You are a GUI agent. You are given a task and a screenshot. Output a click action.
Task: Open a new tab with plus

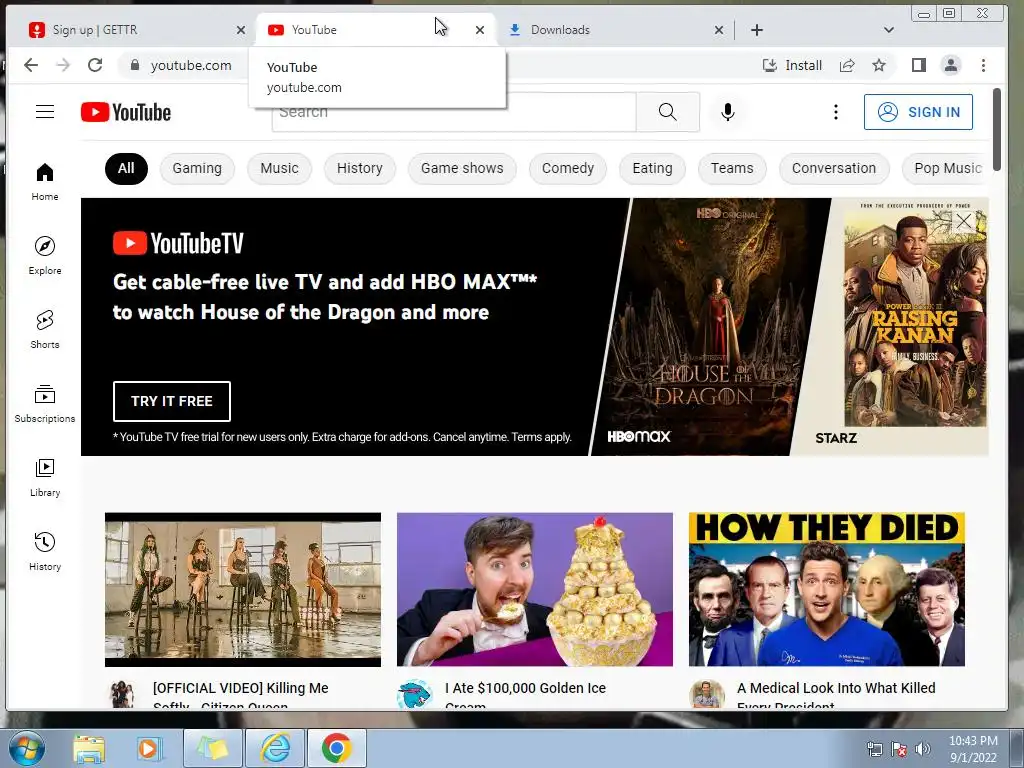coord(757,30)
